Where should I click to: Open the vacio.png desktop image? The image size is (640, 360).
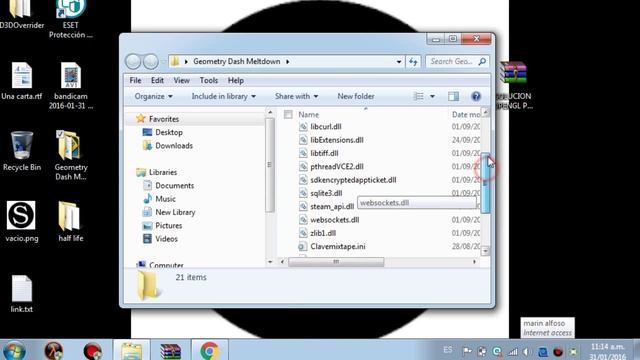(21, 222)
